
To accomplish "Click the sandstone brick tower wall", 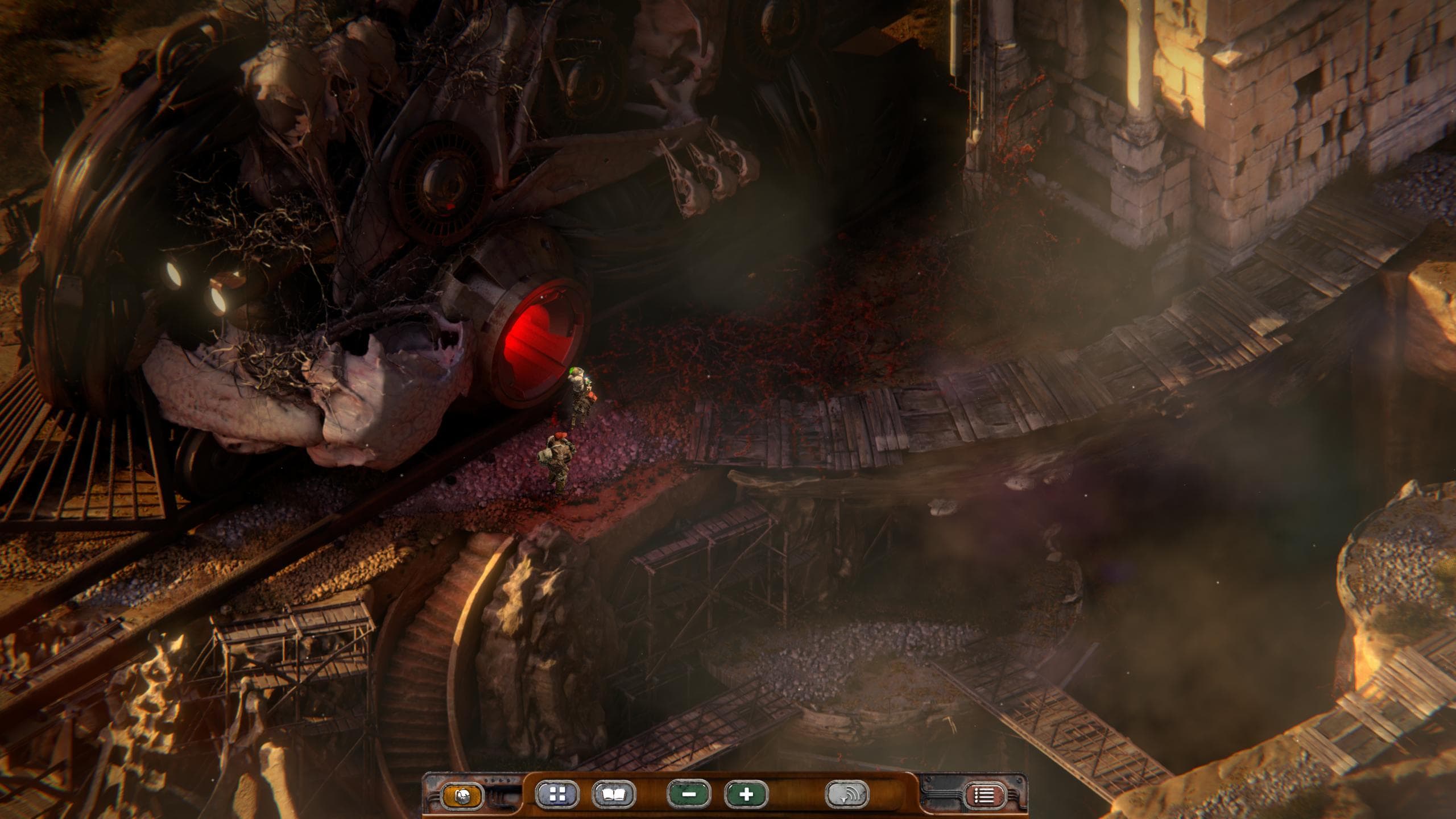I will 1308,114.
